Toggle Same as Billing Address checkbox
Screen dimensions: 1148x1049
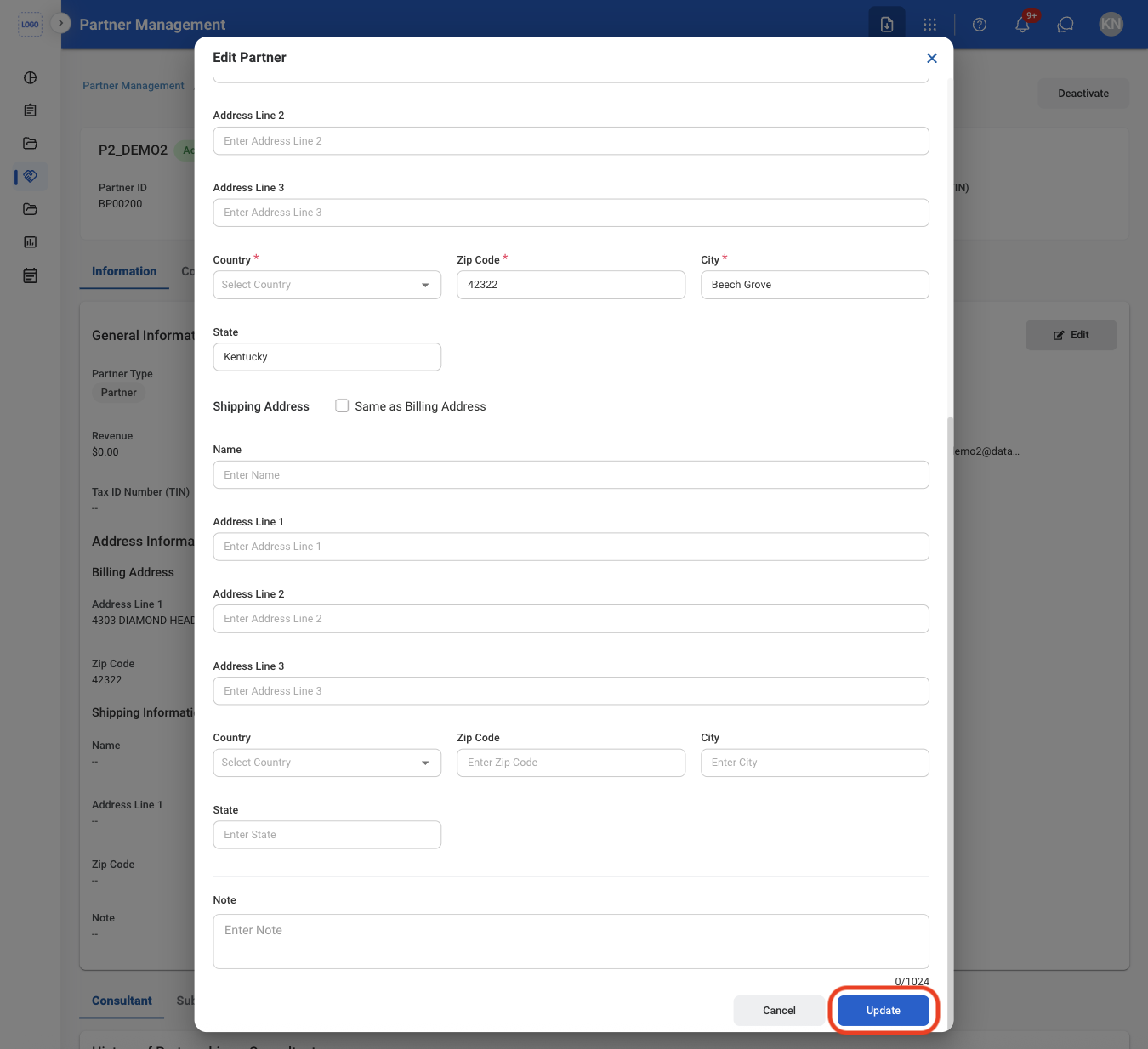coord(342,406)
